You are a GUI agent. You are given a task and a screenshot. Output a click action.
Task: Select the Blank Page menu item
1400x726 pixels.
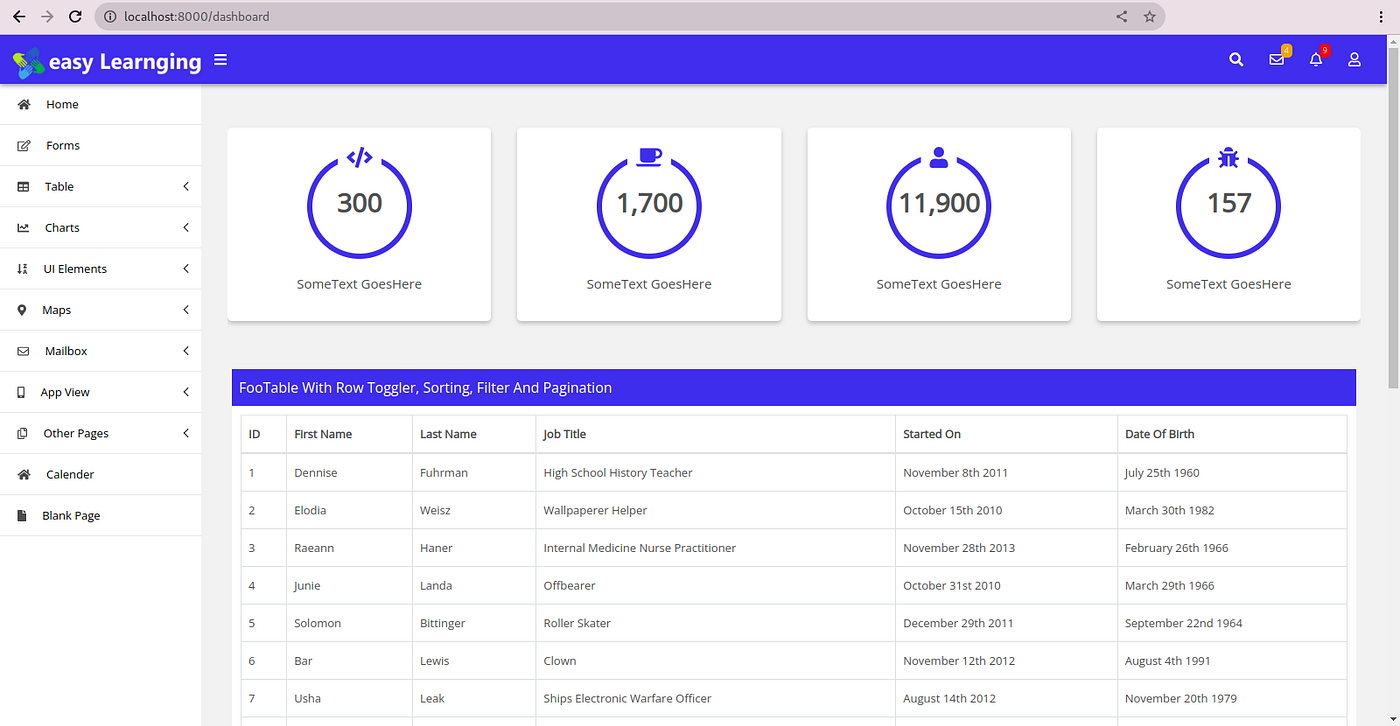(x=100, y=516)
